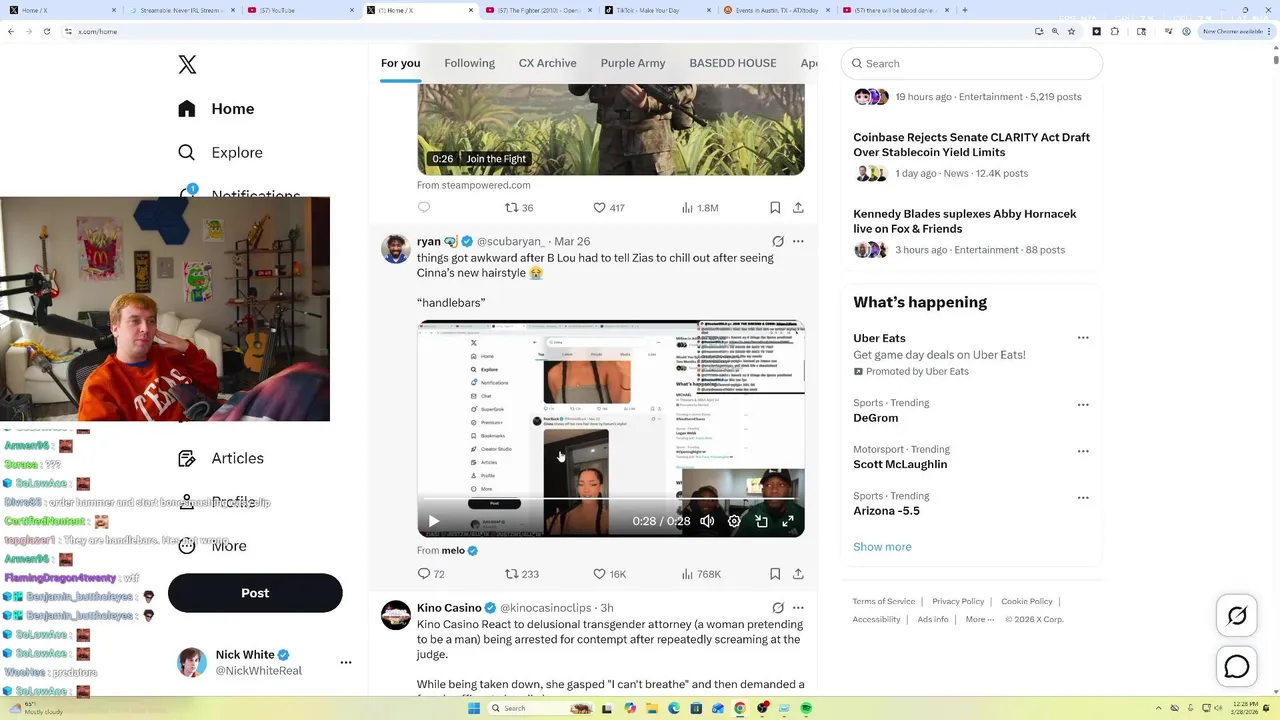Open a new browser tab
Screen dimensions: 1280x720
[x=964, y=10]
